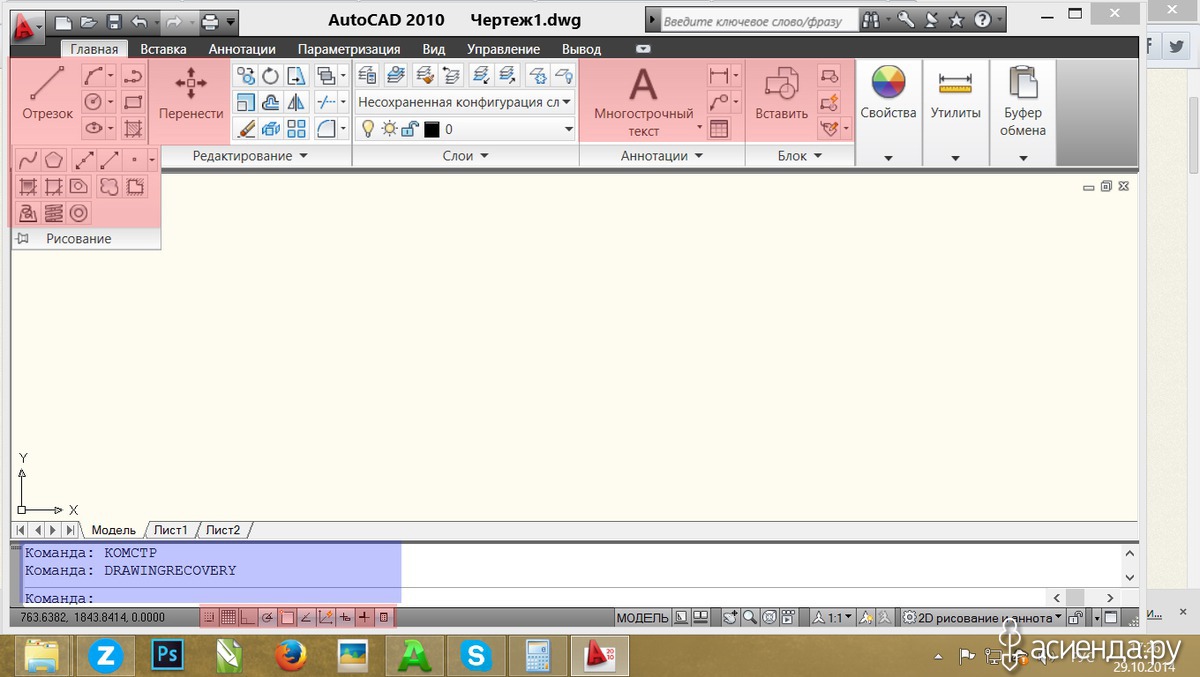The height and width of the screenshot is (677, 1200).
Task: Open the Буфер обмена panel button
Action: [x=1023, y=112]
